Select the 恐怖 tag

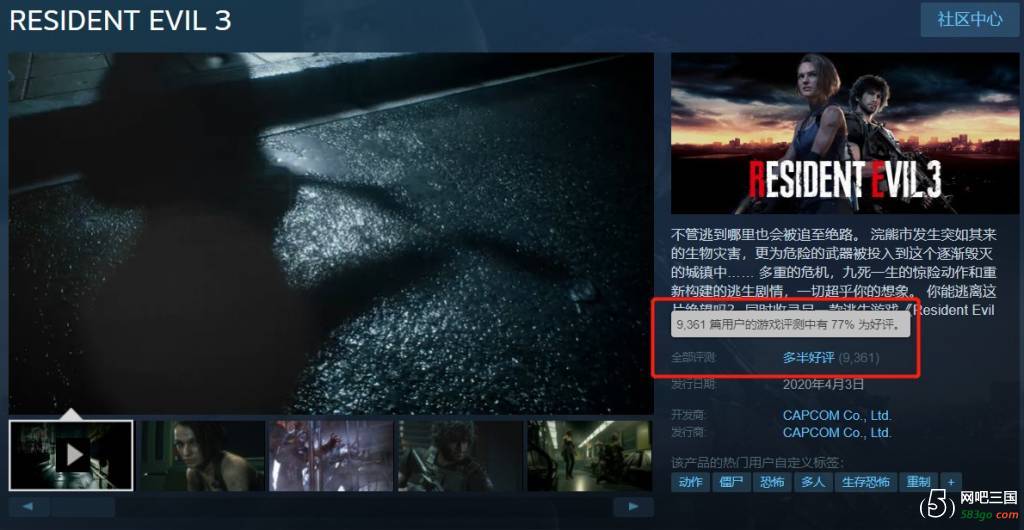coord(771,482)
